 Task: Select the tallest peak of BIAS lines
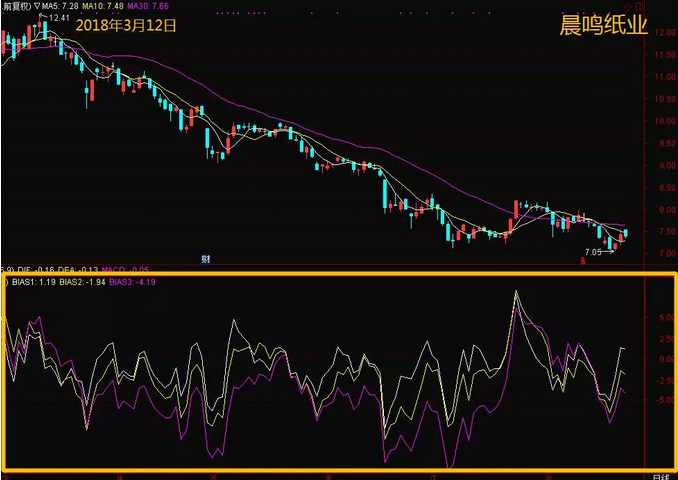tap(516, 292)
